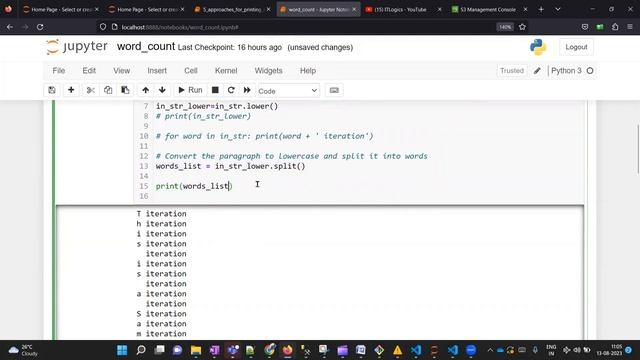Open a new browser tab
The image size is (640, 360).
point(541,9)
